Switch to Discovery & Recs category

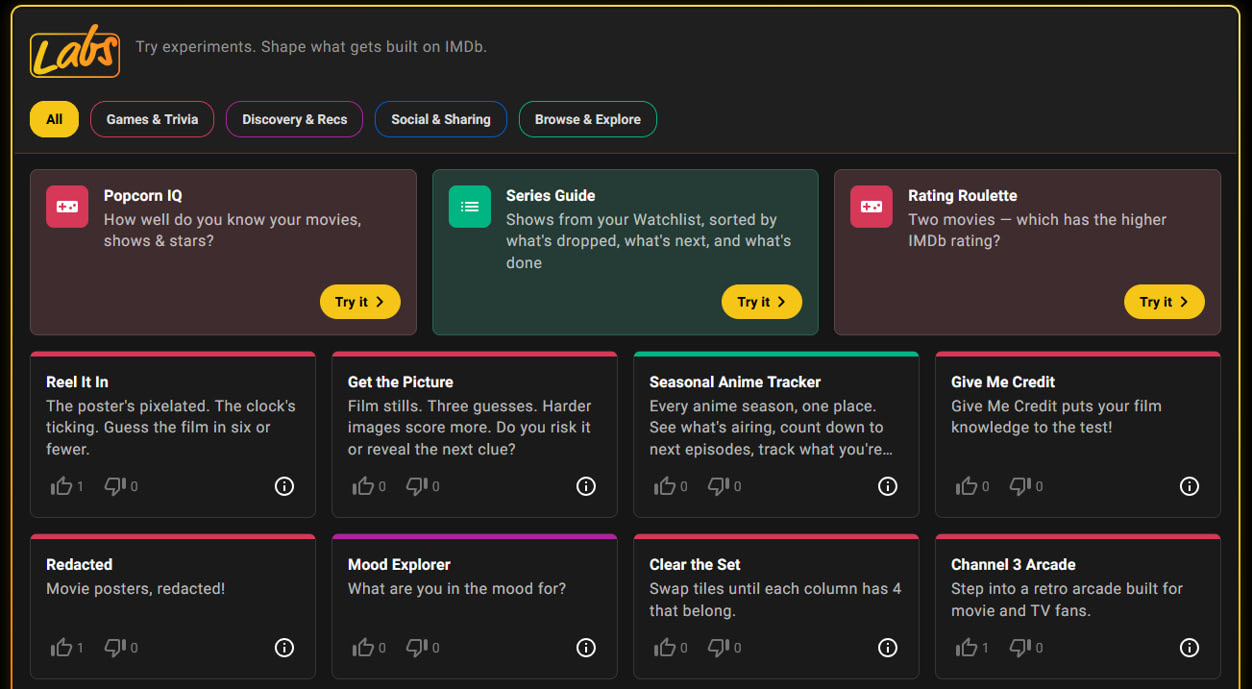pos(294,119)
